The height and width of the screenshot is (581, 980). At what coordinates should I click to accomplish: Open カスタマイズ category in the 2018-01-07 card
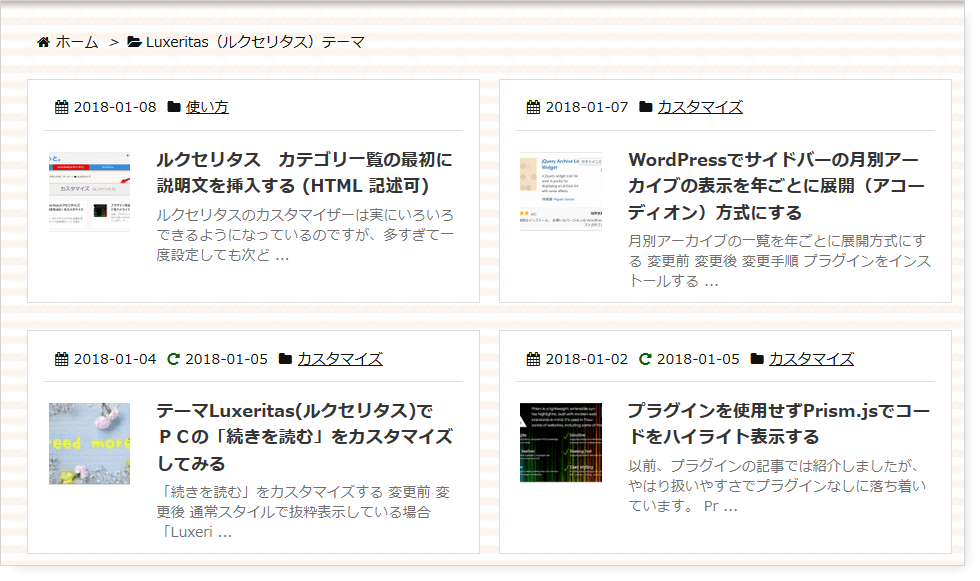click(699, 107)
